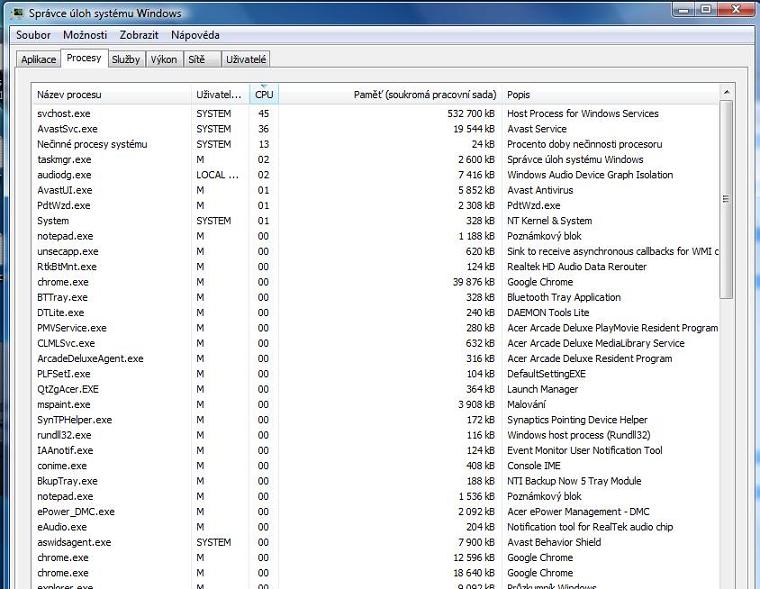This screenshot has width=760, height=589.
Task: Select the RtkBtMnt.exe process
Action: point(376,267)
